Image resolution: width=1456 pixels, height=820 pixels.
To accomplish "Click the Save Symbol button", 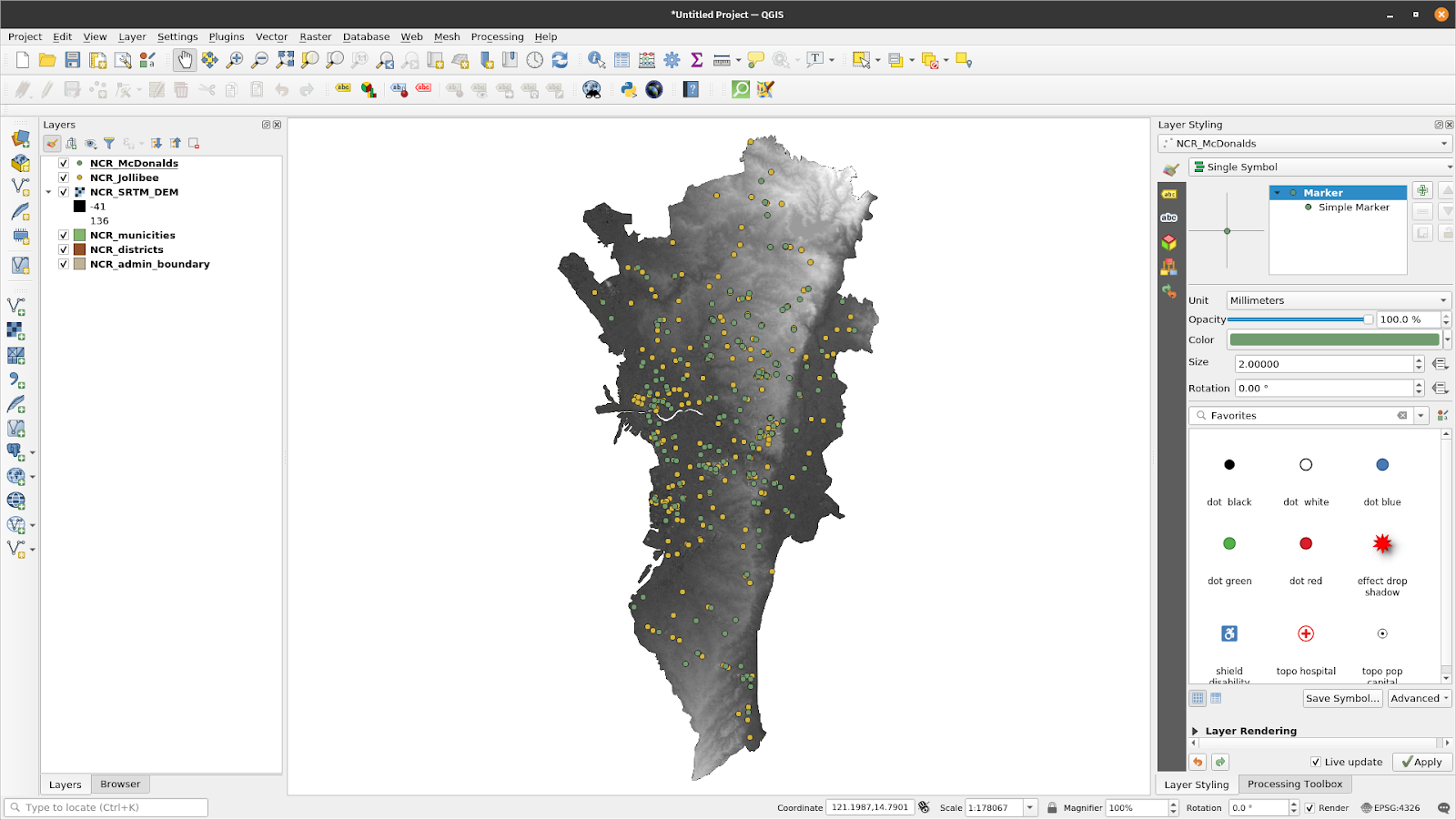I will coord(1341,698).
